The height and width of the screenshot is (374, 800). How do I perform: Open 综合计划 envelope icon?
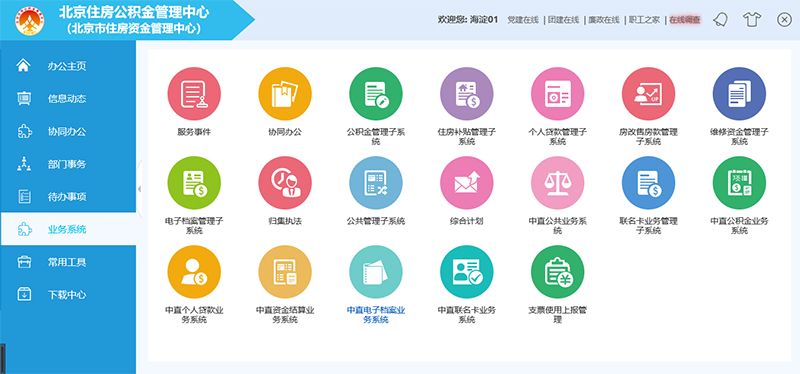[x=466, y=183]
